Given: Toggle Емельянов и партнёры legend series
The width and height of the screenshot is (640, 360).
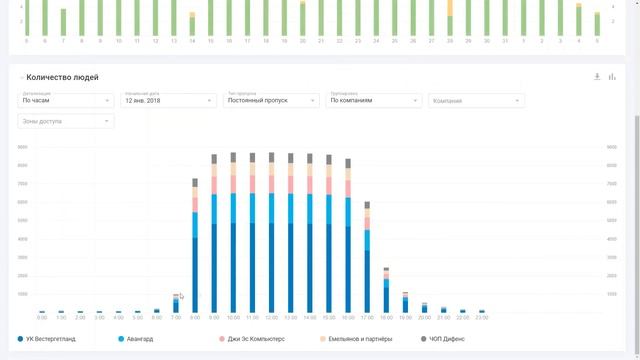Looking at the screenshot, I should [x=356, y=339].
